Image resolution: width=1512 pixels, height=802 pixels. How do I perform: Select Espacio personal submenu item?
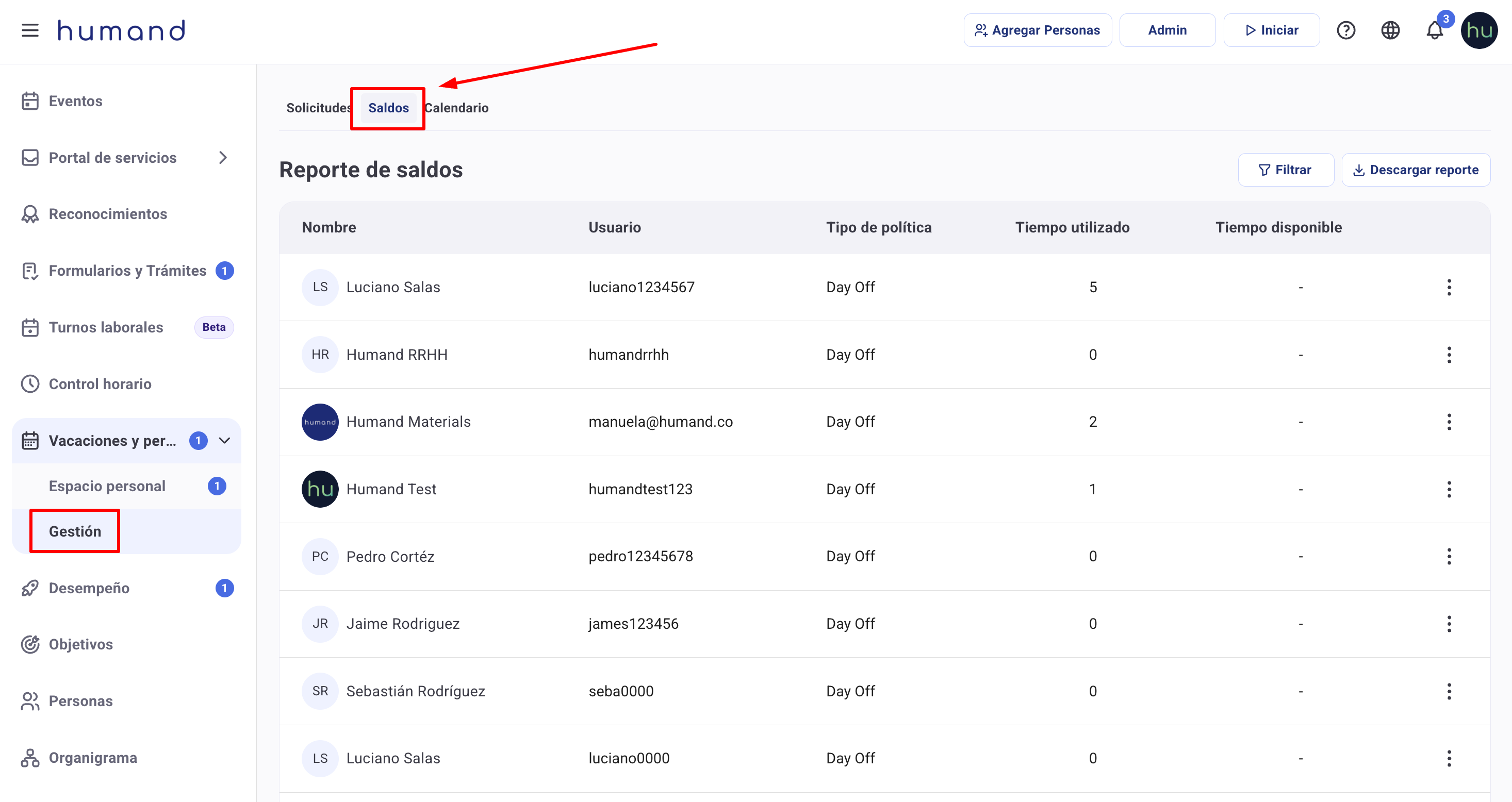pyautogui.click(x=107, y=486)
